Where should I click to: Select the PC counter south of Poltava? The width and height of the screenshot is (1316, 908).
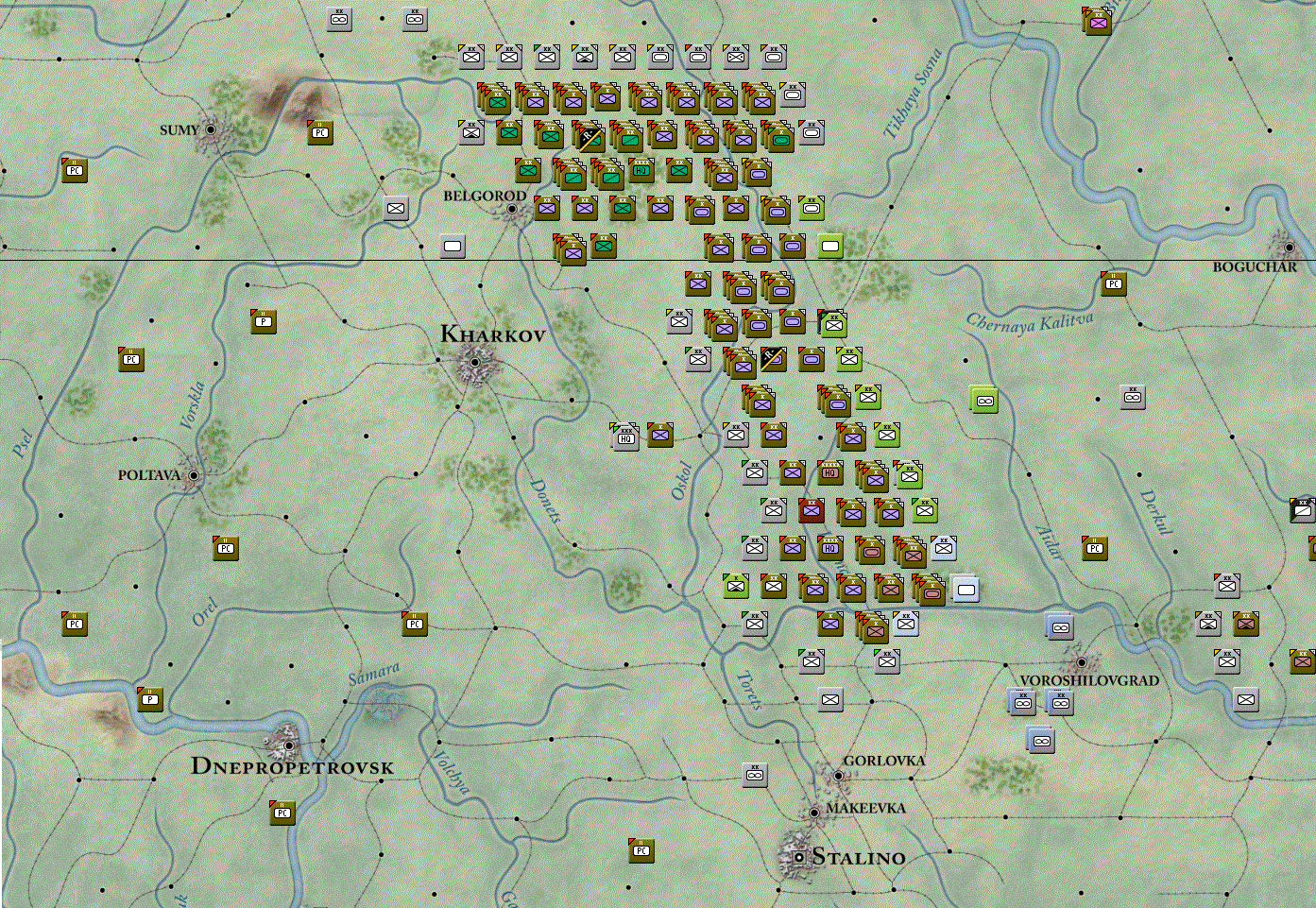[x=226, y=548]
